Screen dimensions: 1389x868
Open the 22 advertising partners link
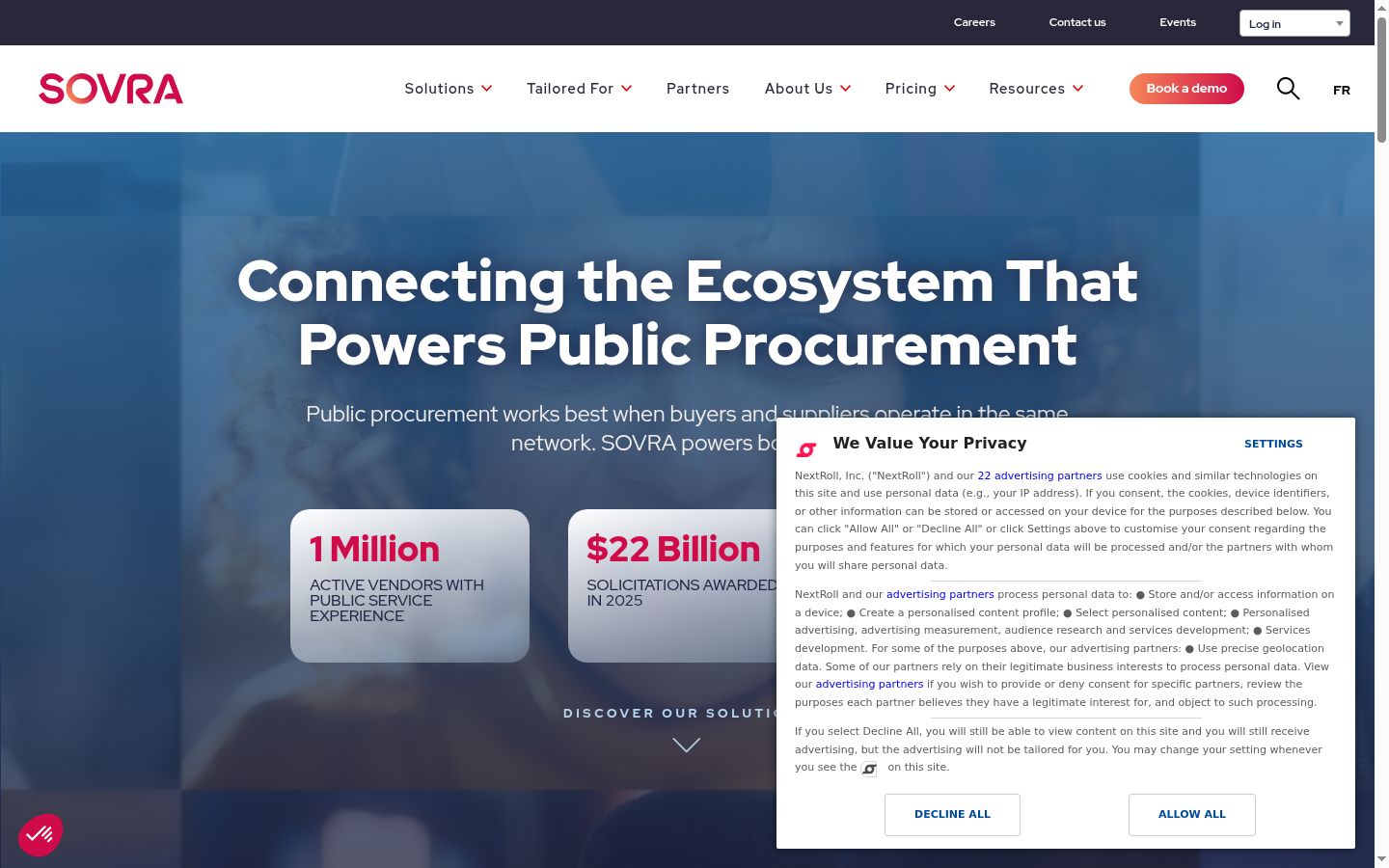[1040, 475]
